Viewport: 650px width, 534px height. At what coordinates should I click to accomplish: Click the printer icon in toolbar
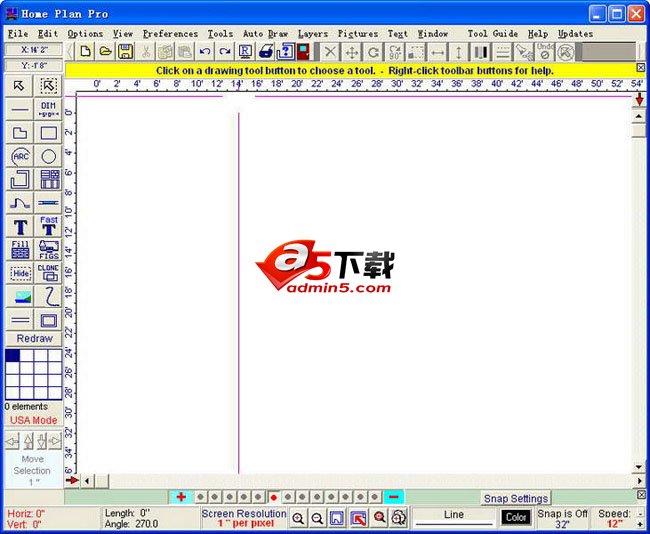click(265, 52)
